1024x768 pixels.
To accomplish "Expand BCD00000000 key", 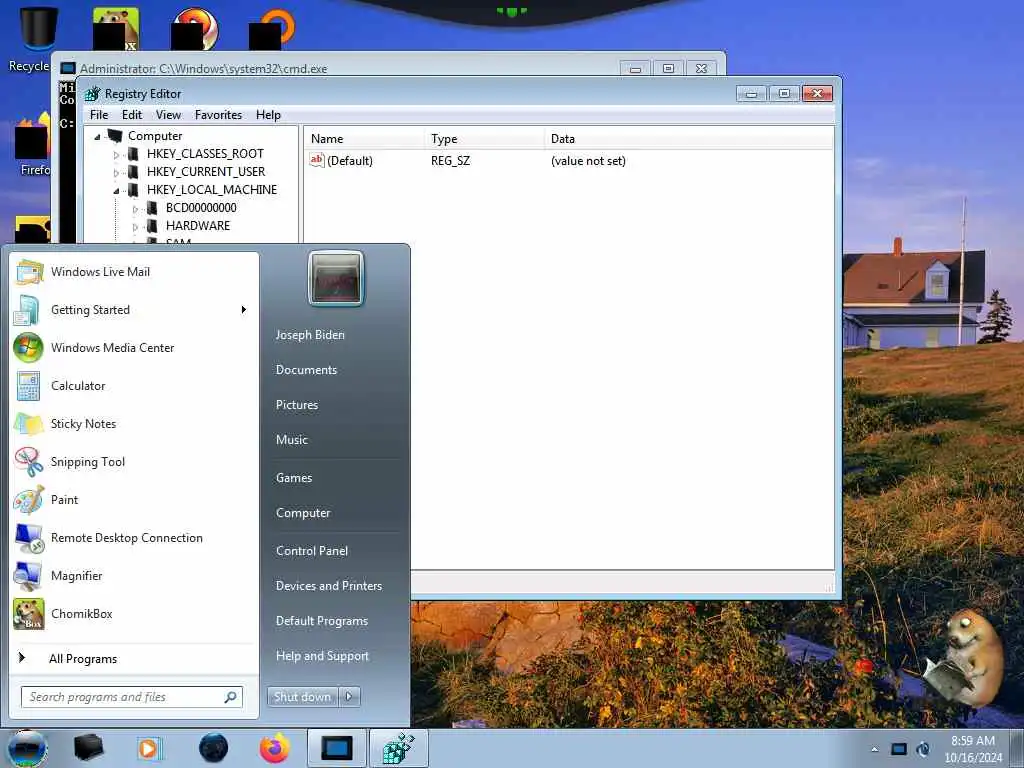I will click(x=135, y=209).
